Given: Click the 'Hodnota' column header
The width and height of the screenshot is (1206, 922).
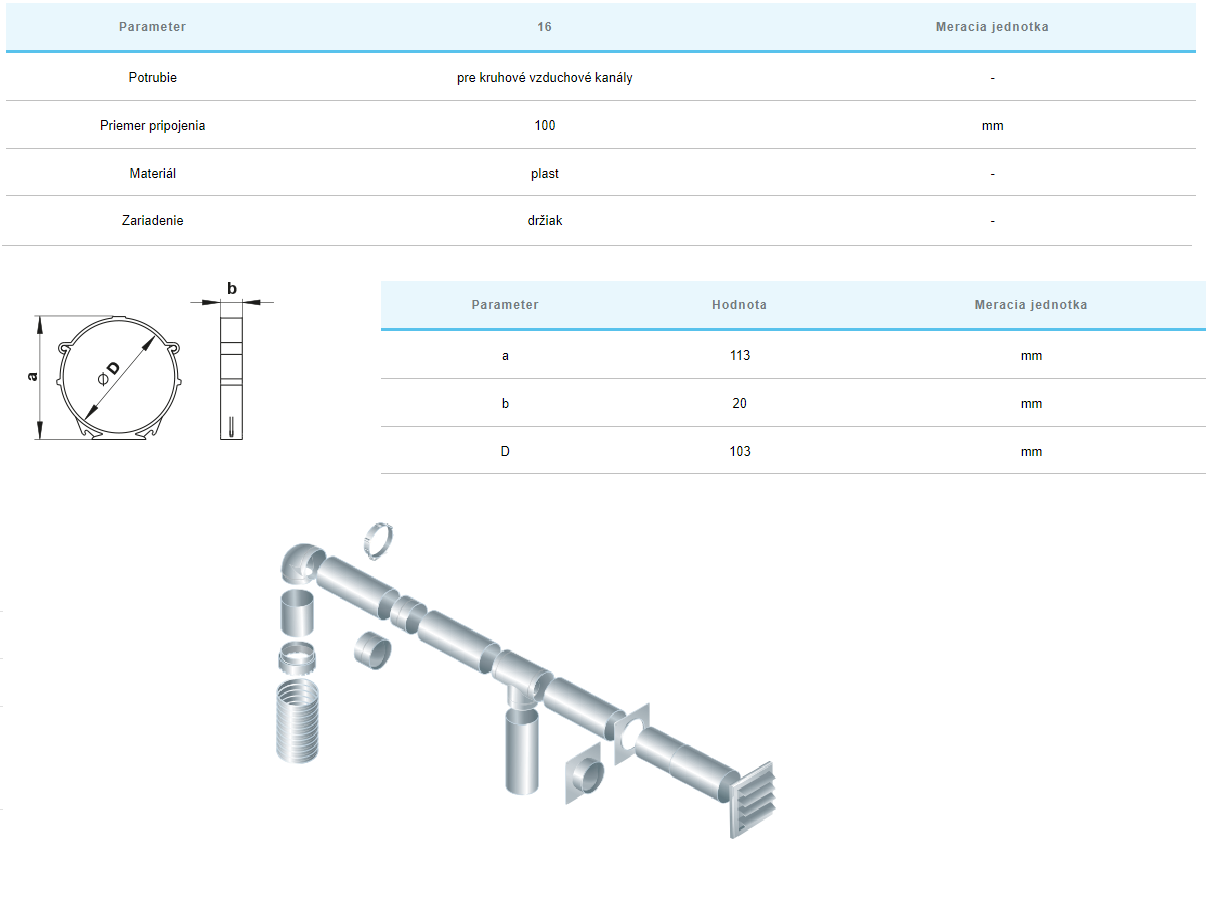Looking at the screenshot, I should [x=739, y=305].
